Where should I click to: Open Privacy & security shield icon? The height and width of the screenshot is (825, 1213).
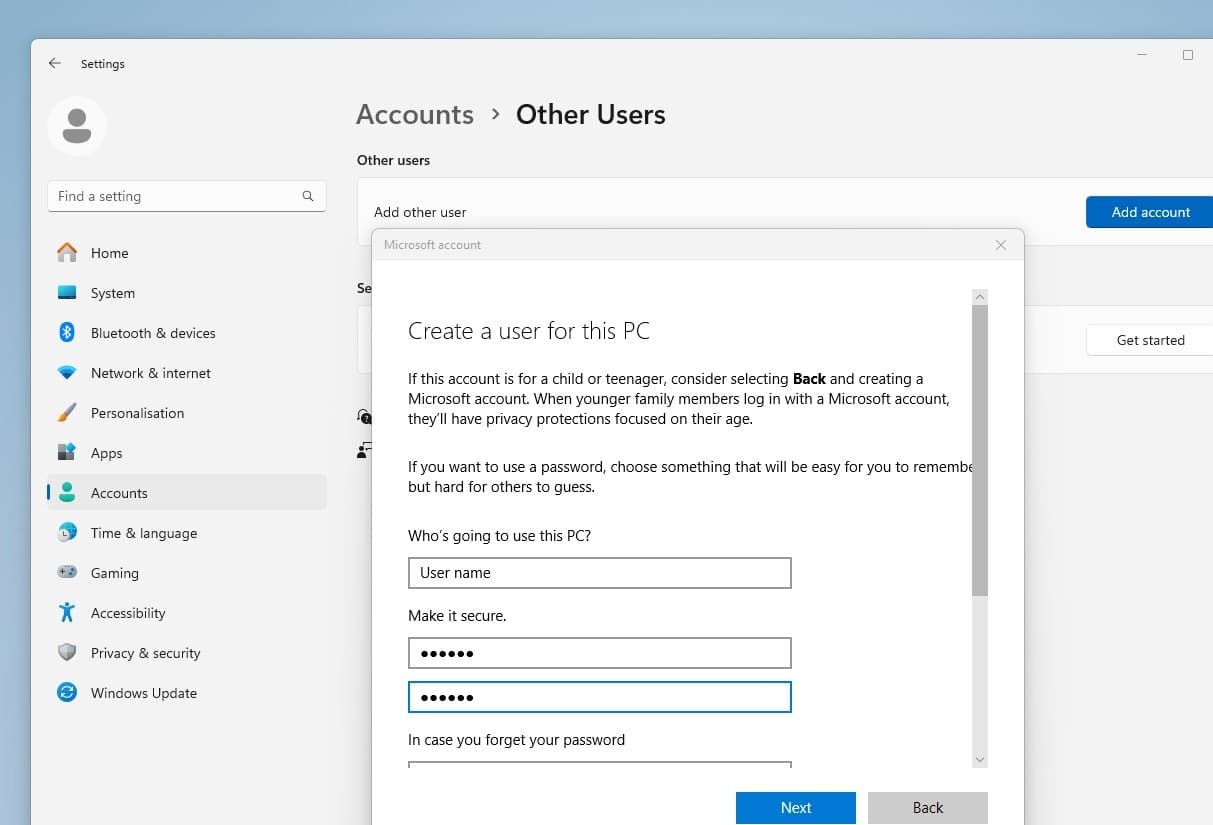[x=67, y=653]
